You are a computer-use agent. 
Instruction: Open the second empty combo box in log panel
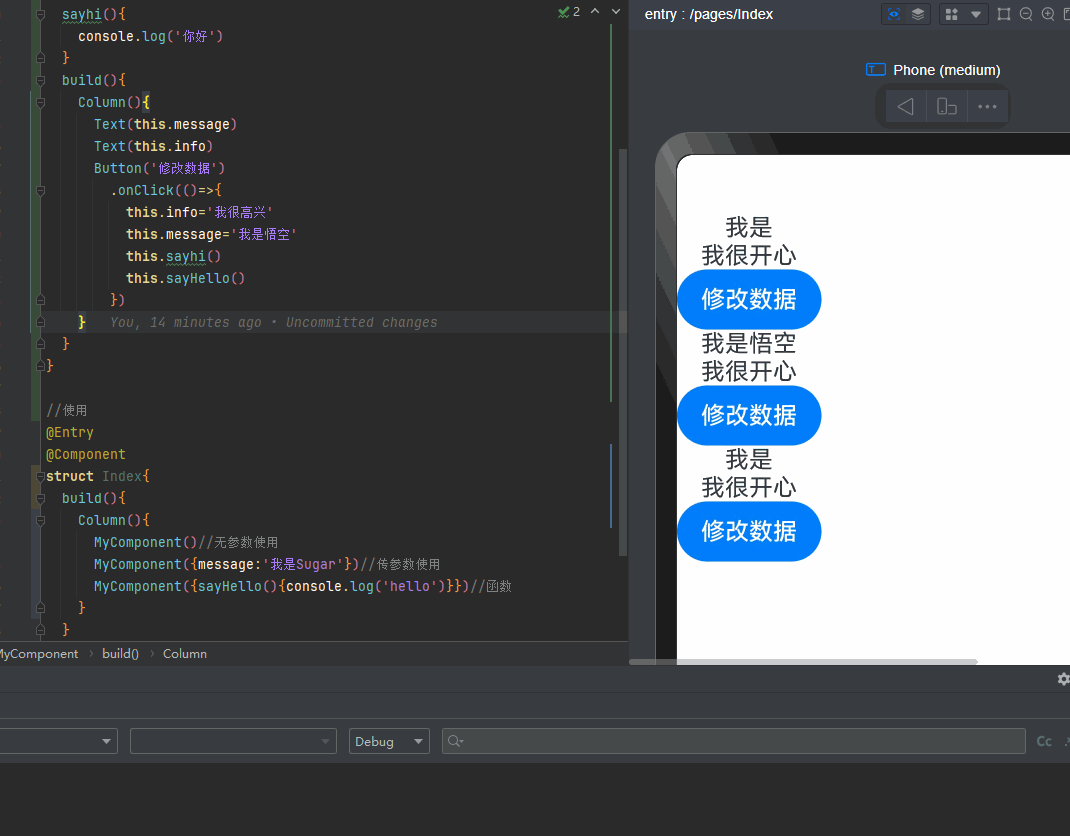[233, 741]
